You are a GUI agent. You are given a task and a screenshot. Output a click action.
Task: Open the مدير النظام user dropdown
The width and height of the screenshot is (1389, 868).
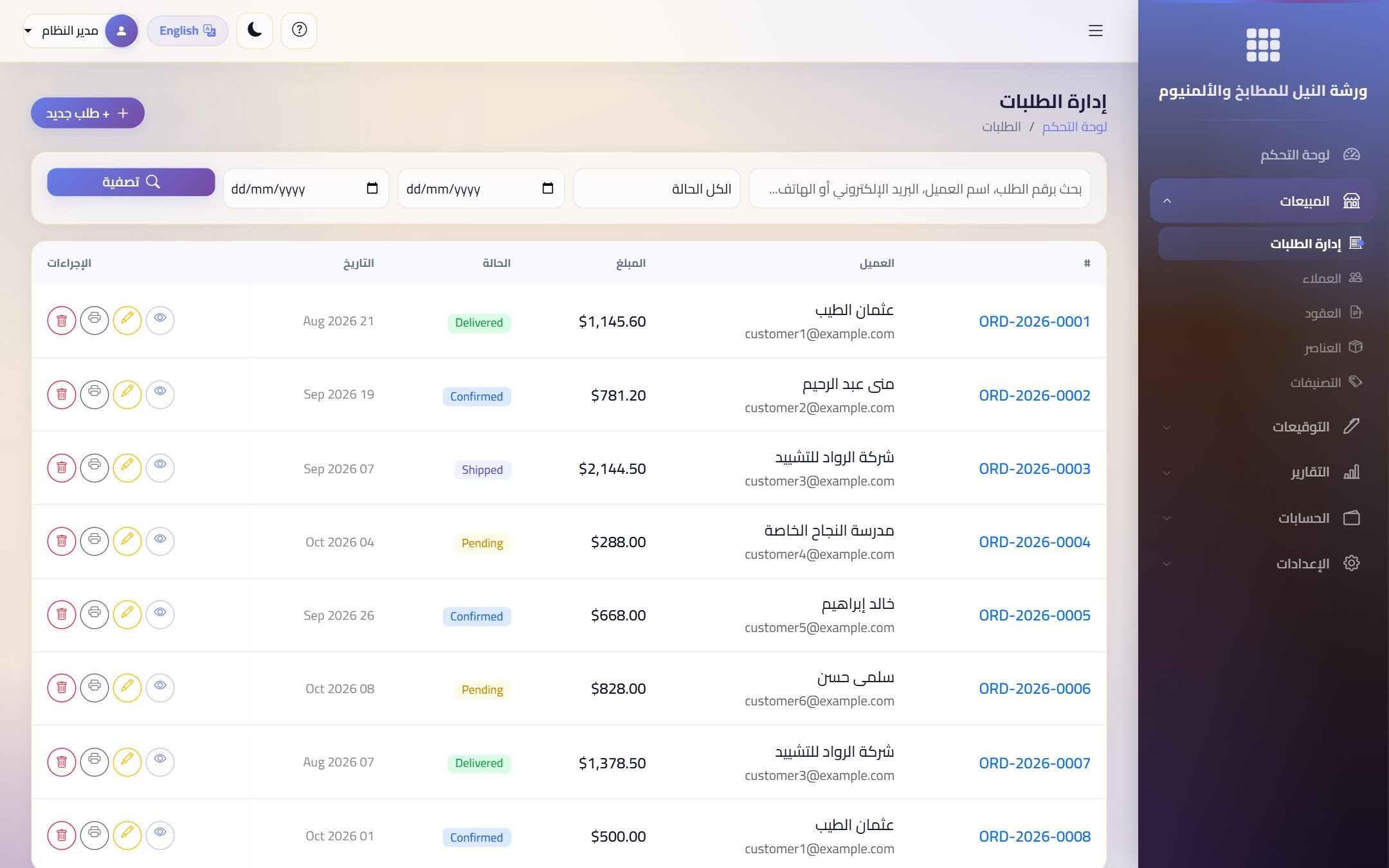coord(81,30)
